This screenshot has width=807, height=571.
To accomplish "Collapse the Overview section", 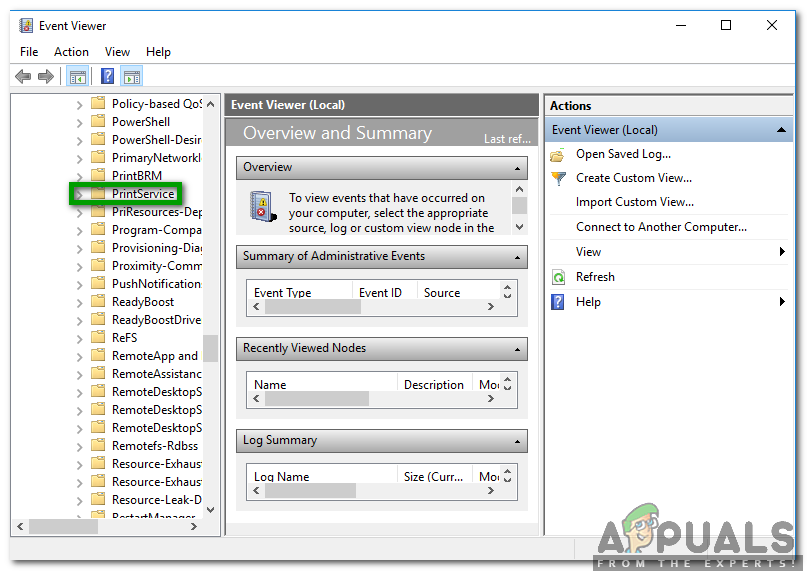I will [517, 168].
